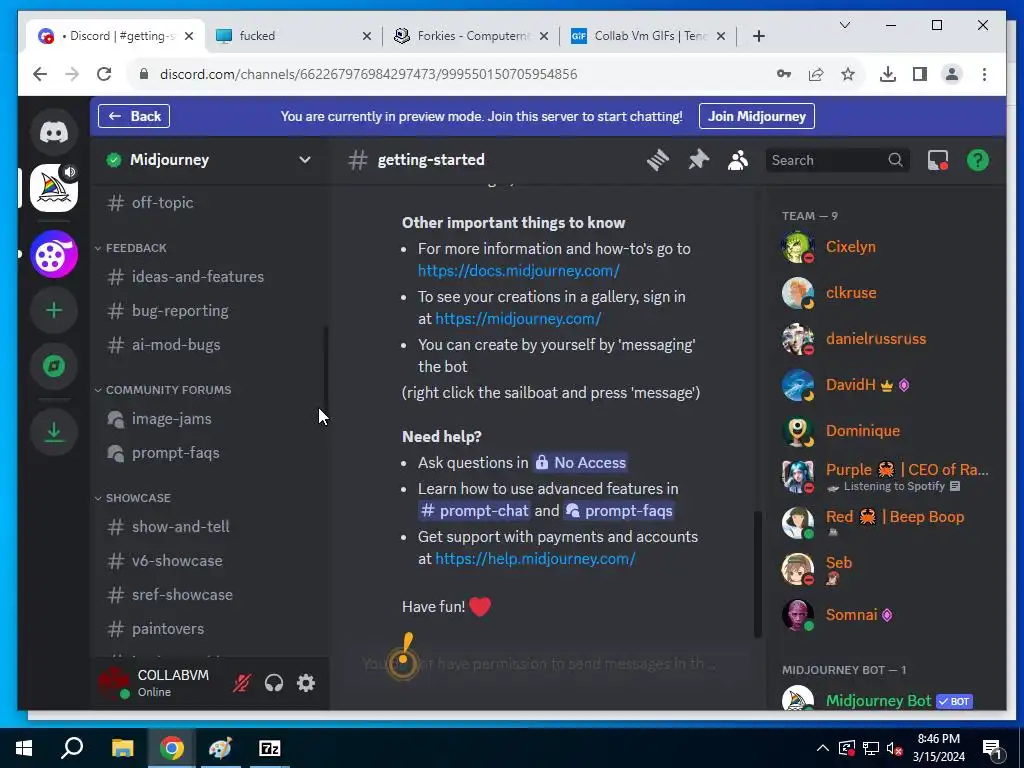This screenshot has width=1024, height=768.
Task: Open the v6-showcase channel
Action: click(x=210, y=560)
